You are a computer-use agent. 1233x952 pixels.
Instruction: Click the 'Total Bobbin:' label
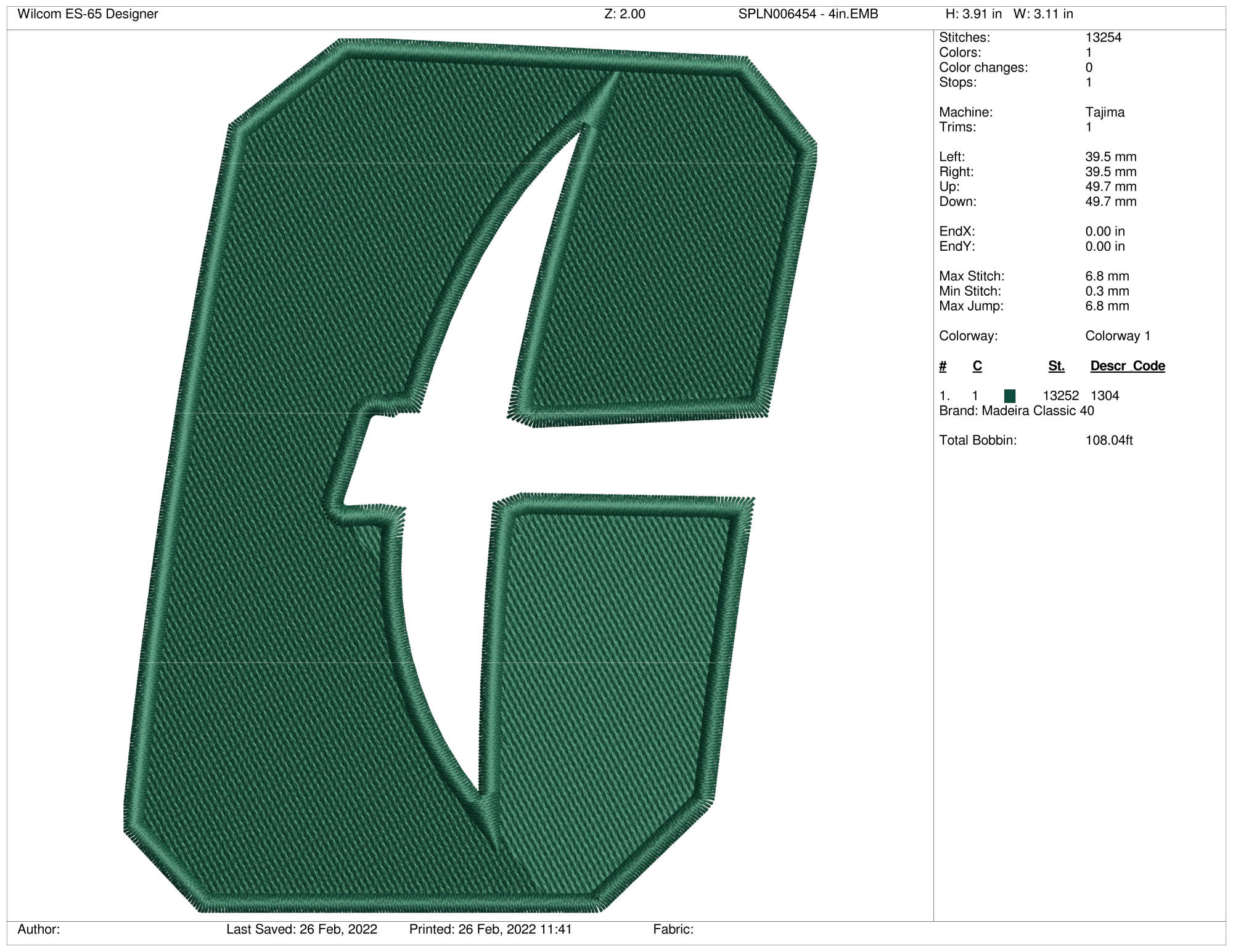click(978, 440)
